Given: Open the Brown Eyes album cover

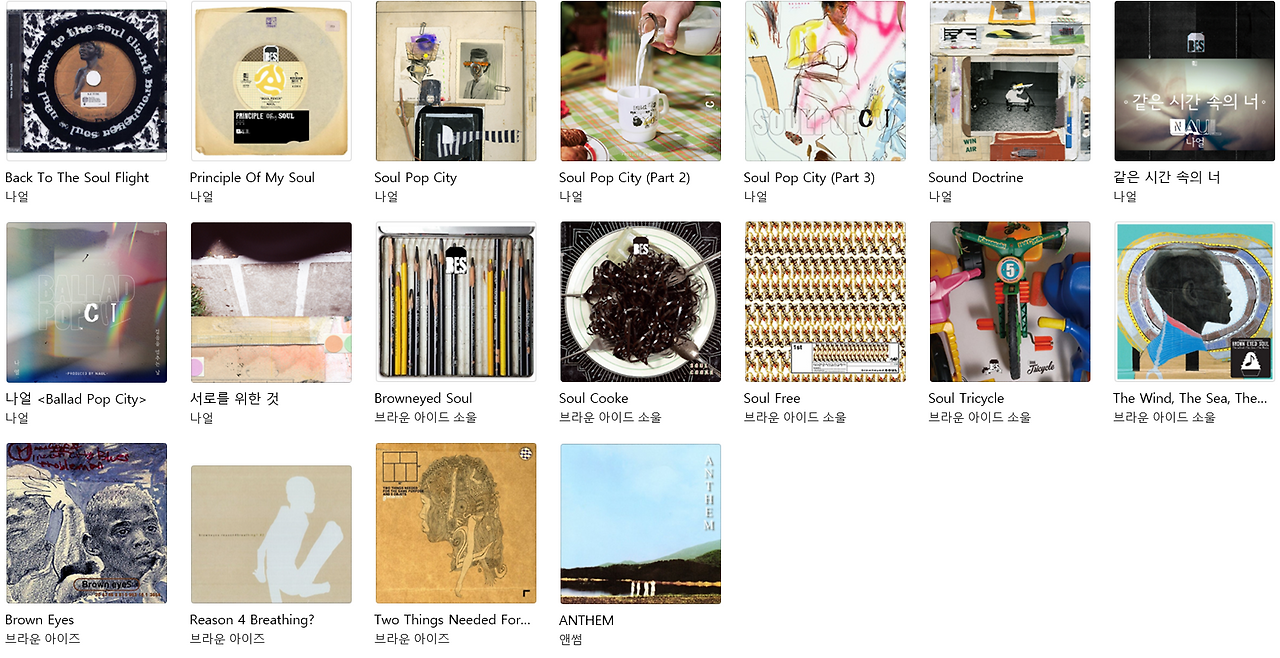Looking at the screenshot, I should (86, 524).
